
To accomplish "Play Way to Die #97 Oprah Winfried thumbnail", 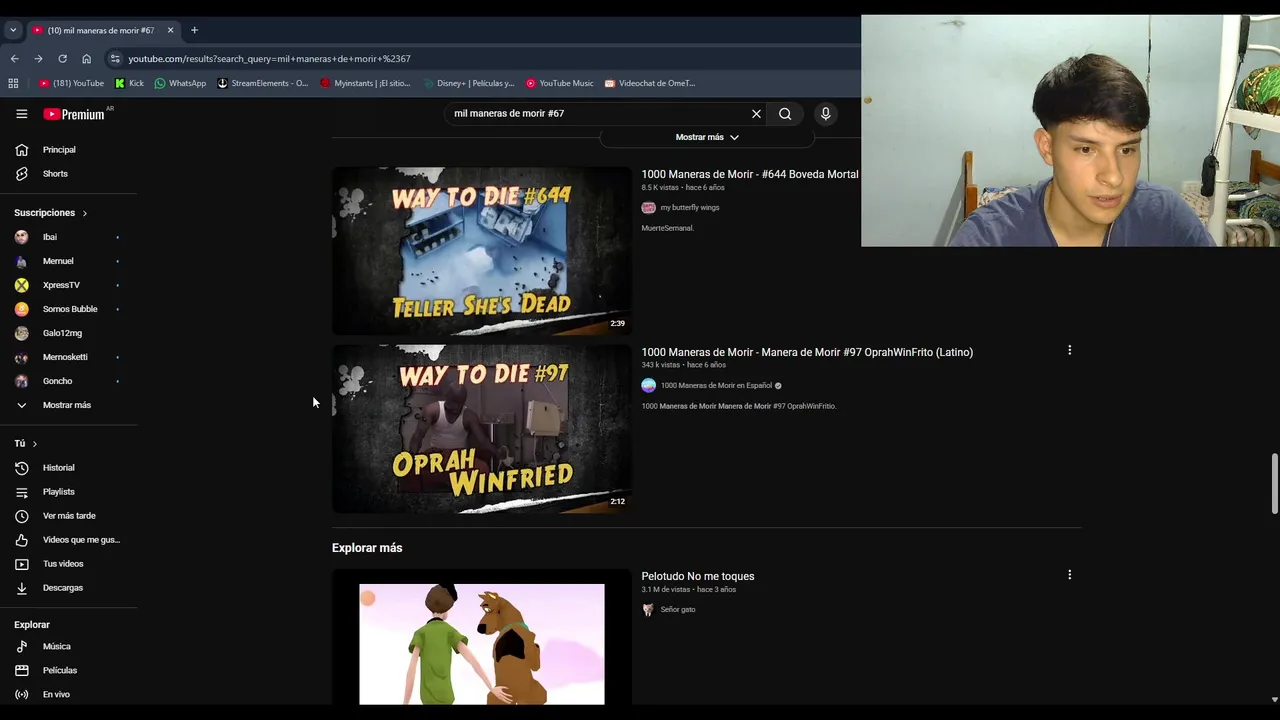I will pos(481,429).
